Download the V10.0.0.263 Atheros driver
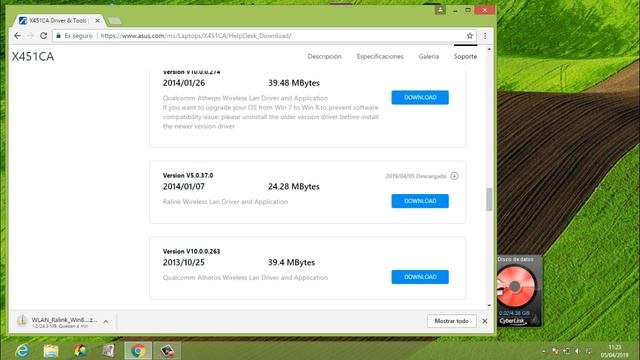The image size is (640, 360). coord(420,277)
